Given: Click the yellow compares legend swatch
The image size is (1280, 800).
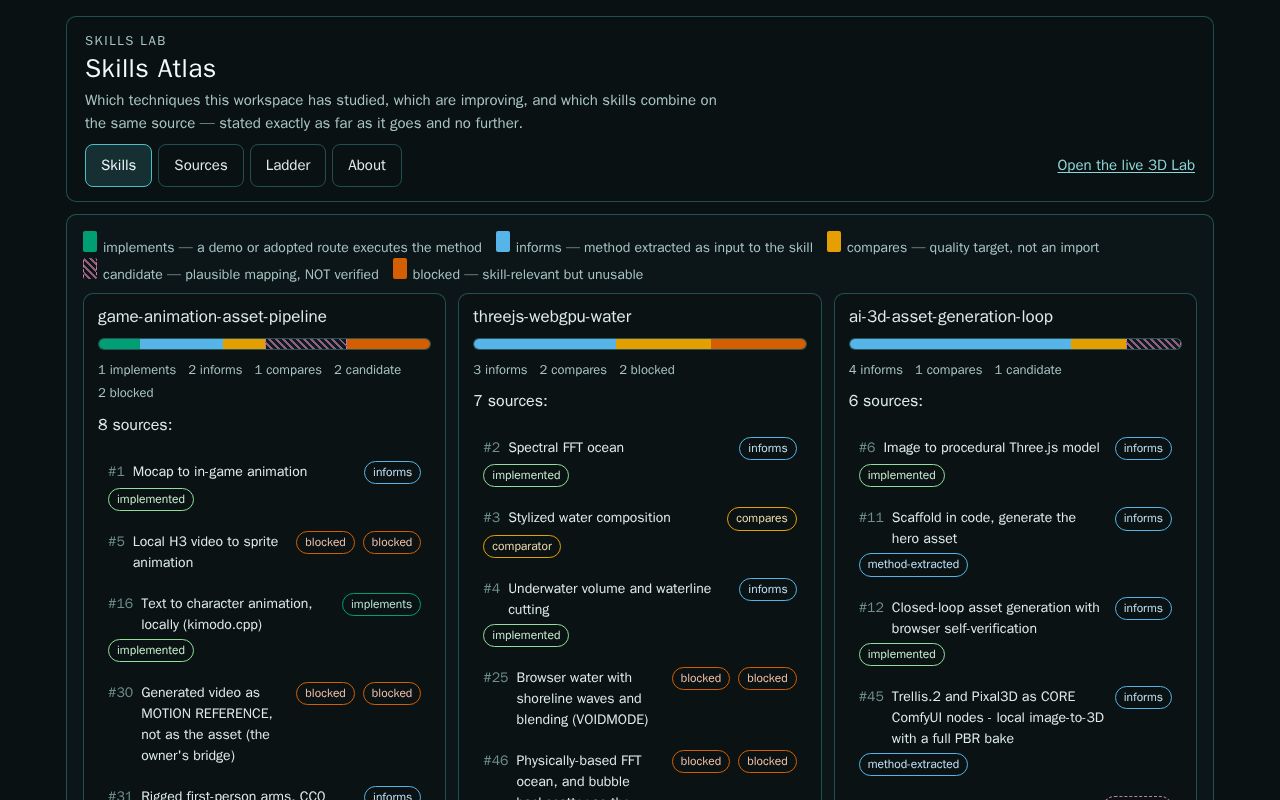Looking at the screenshot, I should 834,241.
